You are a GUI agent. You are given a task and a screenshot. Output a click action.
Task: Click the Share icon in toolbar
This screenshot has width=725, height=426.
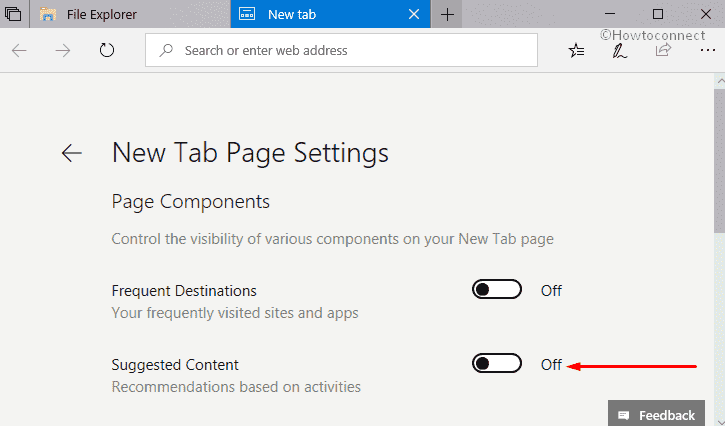click(x=661, y=50)
